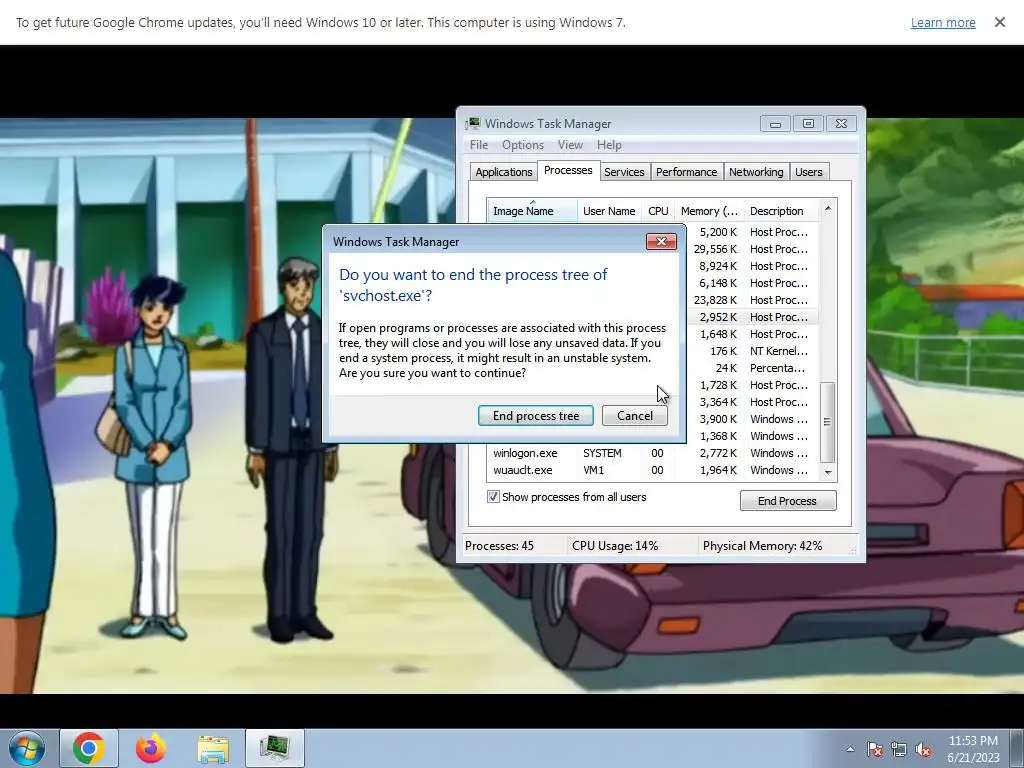
Task: Click the muted volume tray icon
Action: pyautogui.click(x=923, y=749)
